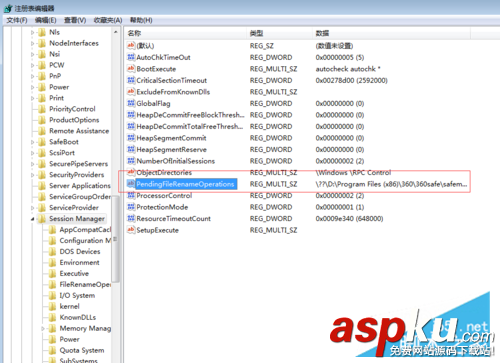Sort values by the 类型 column header
The image size is (500, 363).
280,33
